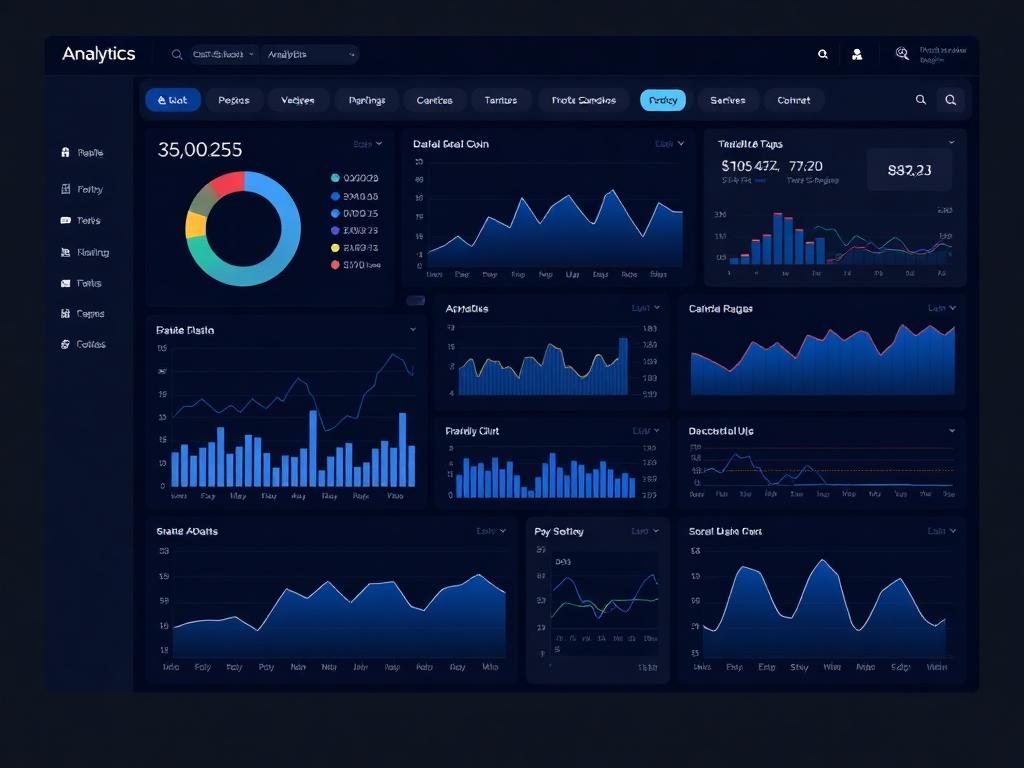Switch to the Tarrires tab pill
The image size is (1024, 768).
click(x=501, y=100)
